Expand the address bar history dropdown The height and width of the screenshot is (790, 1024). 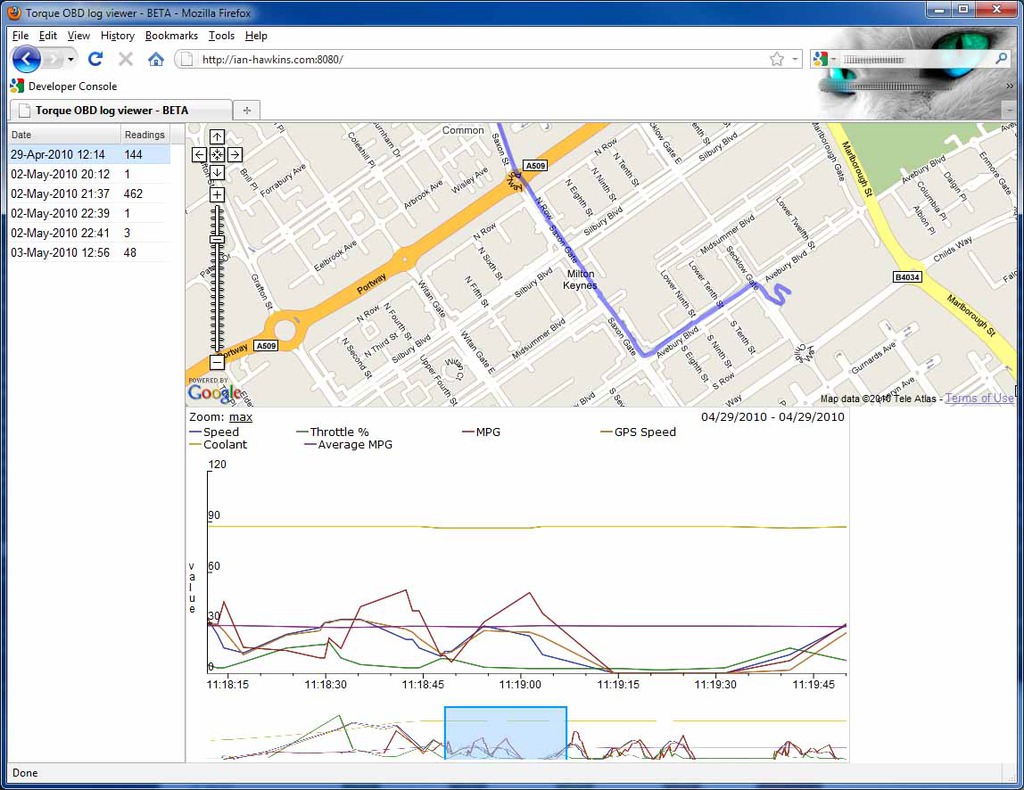(796, 59)
